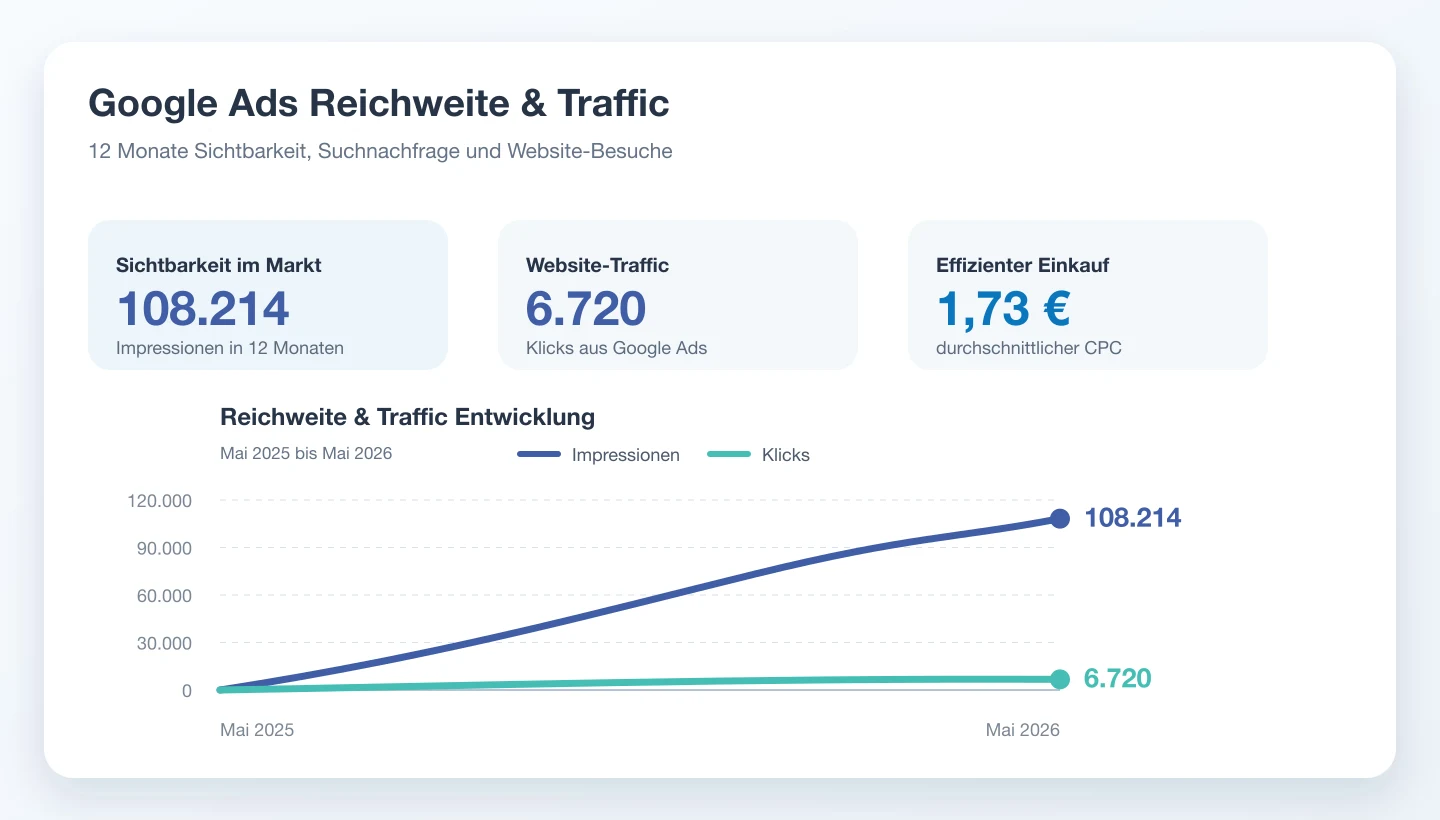Image resolution: width=1440 pixels, height=820 pixels.
Task: Click the 6.720 value in Website-Traffic card
Action: (x=586, y=308)
